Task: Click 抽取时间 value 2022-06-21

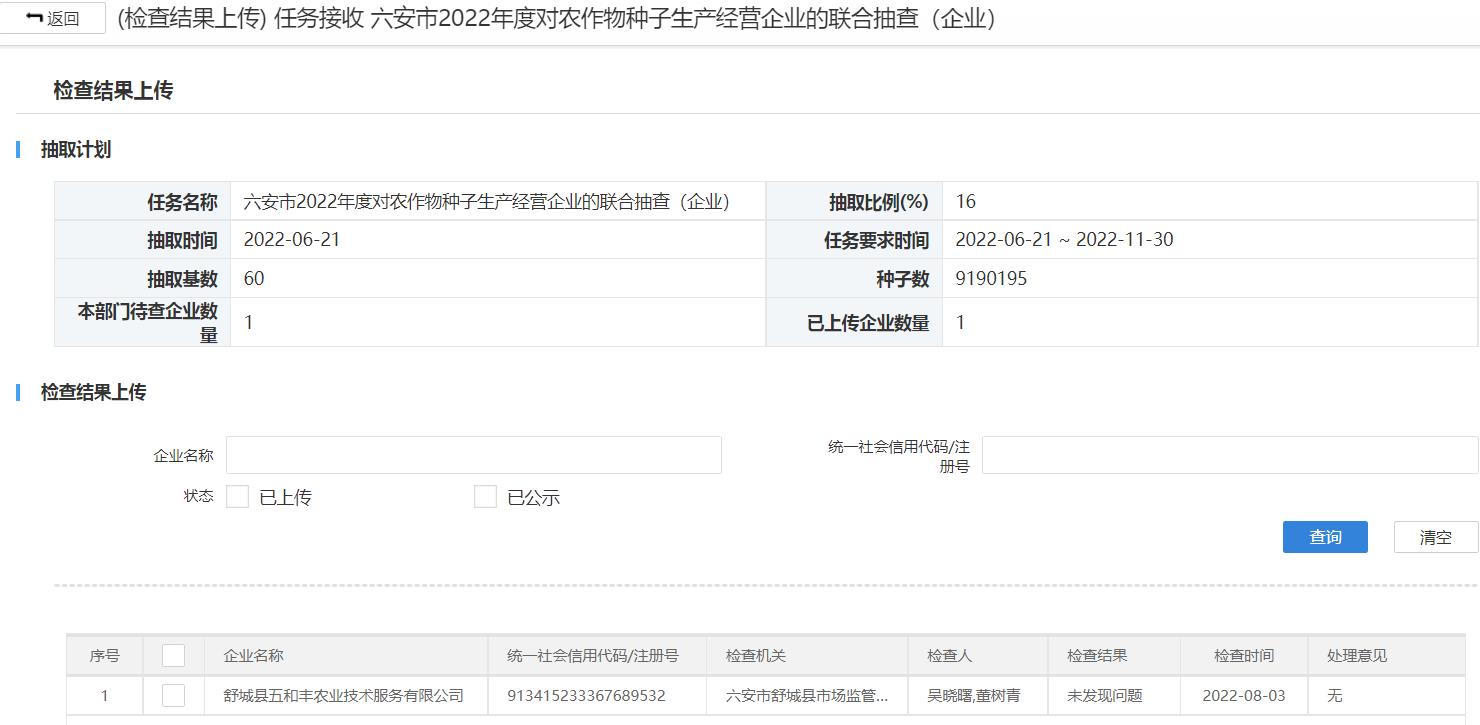Action: tap(292, 240)
